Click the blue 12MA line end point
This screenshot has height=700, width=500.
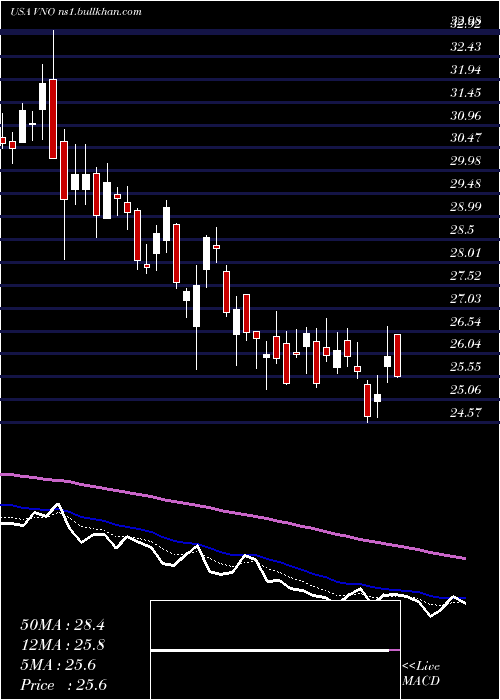464,598
